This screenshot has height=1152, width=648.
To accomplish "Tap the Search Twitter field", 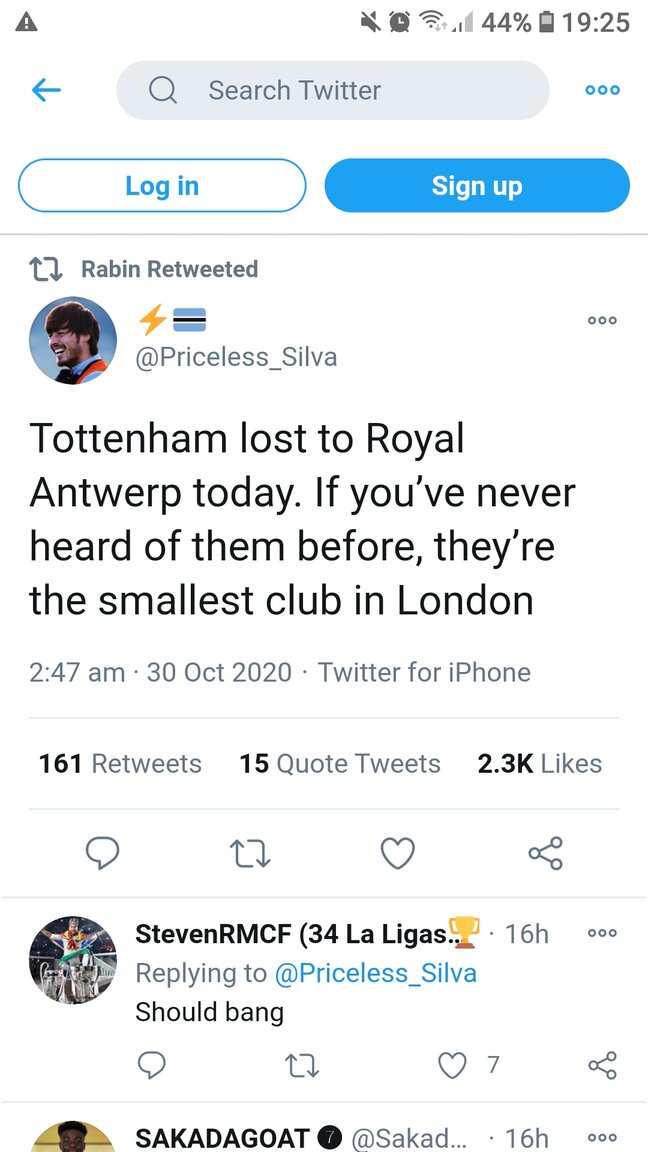I will tap(332, 90).
